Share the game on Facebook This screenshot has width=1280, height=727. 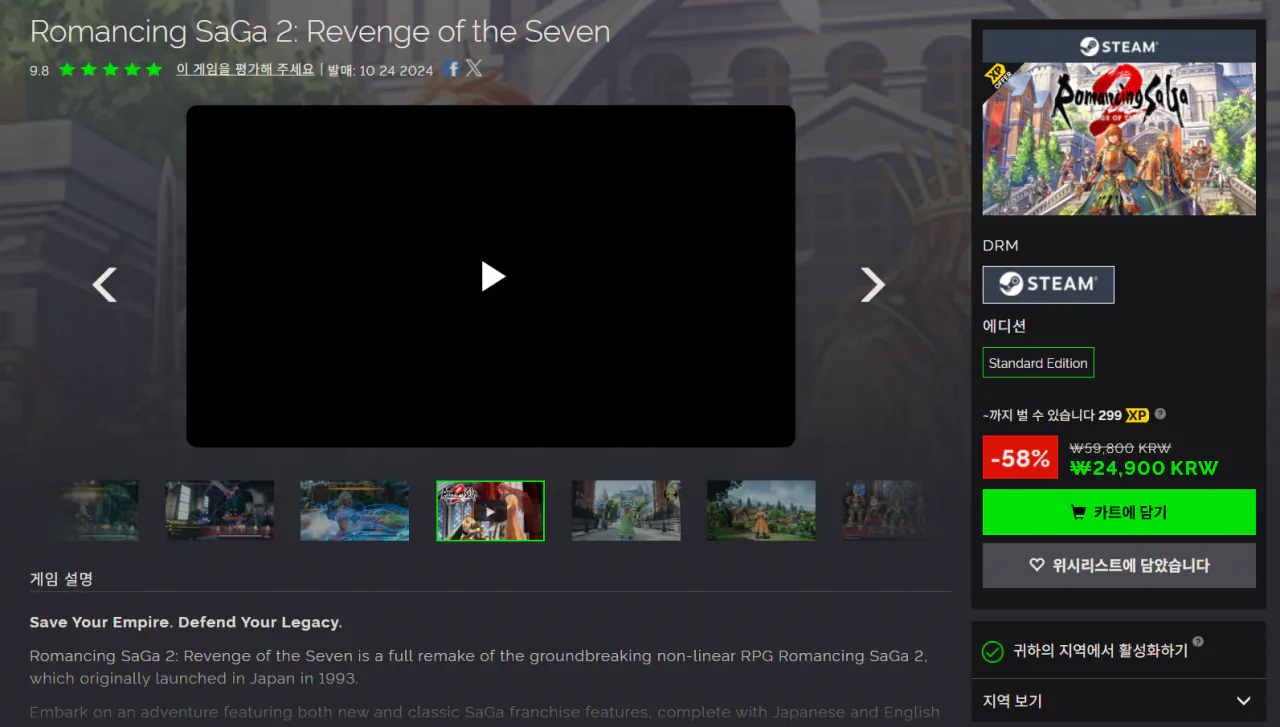(453, 69)
